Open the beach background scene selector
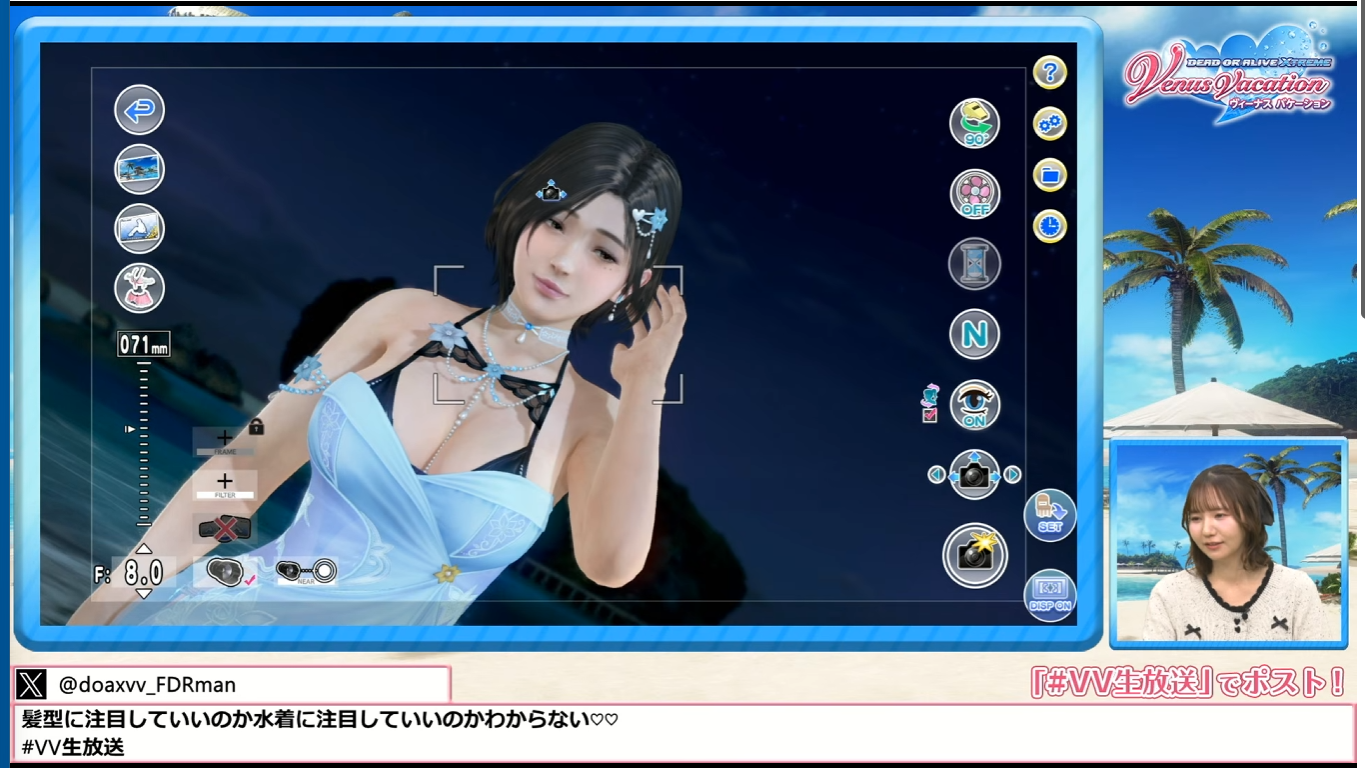 (x=139, y=169)
